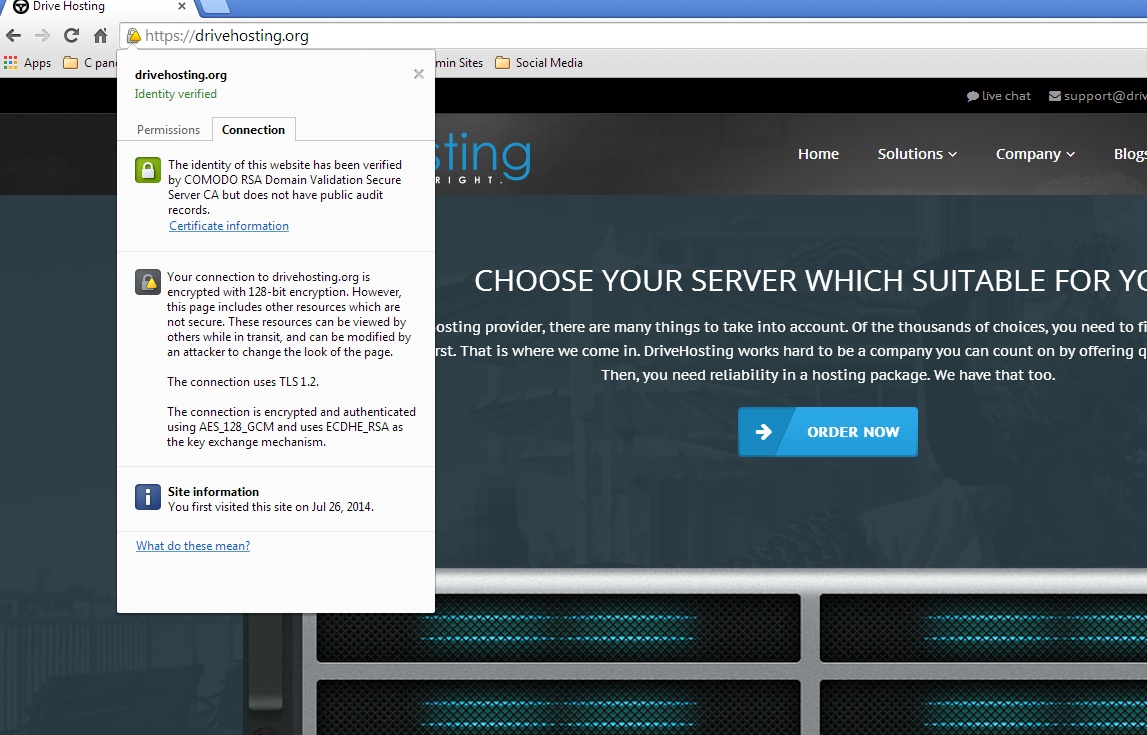Click the live chat link
The height and width of the screenshot is (735, 1147).
(999, 96)
